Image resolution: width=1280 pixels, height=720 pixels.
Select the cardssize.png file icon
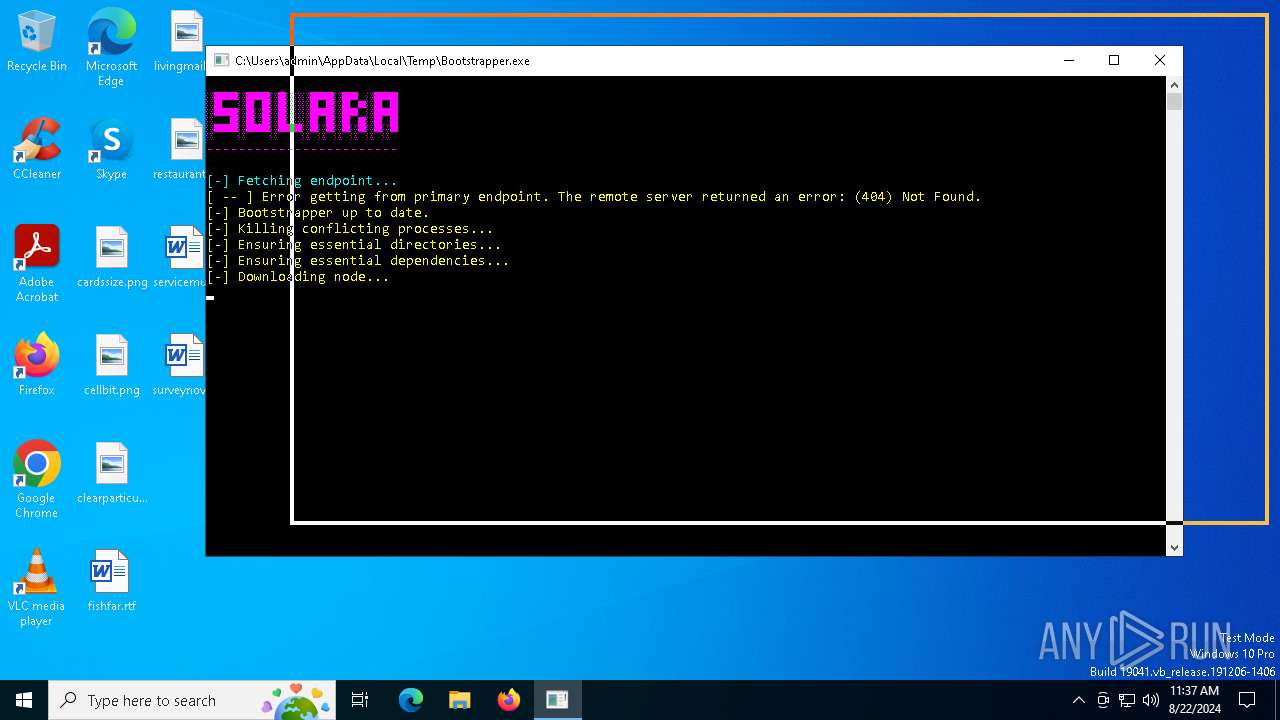pos(112,257)
